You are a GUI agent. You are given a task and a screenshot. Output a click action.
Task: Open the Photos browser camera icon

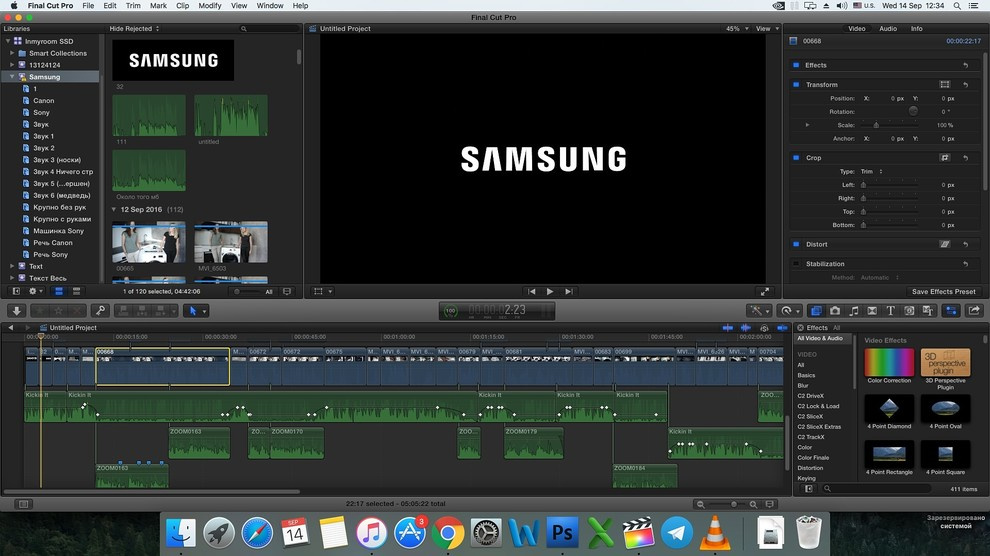[x=835, y=311]
